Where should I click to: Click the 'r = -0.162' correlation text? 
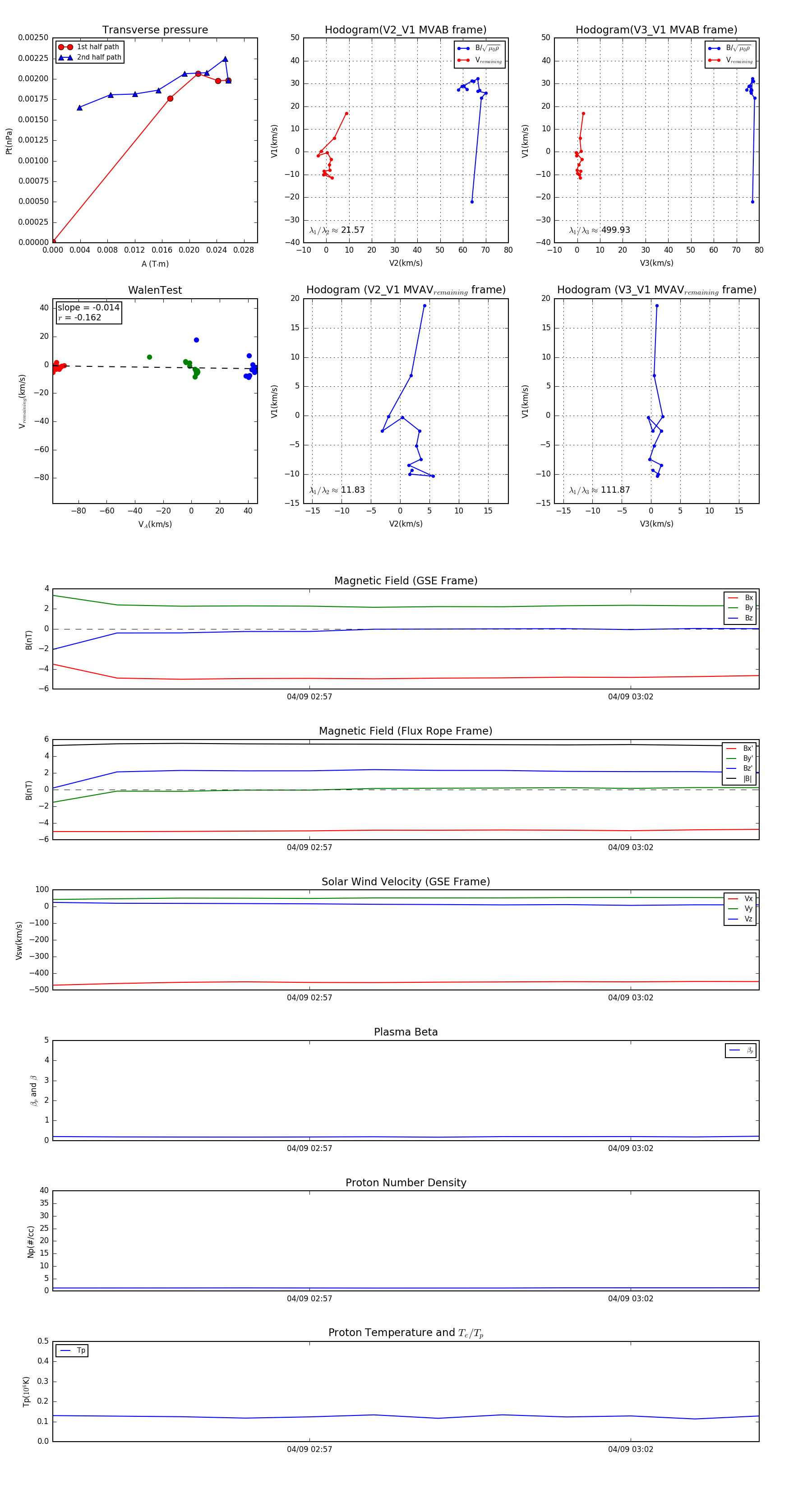tap(79, 317)
